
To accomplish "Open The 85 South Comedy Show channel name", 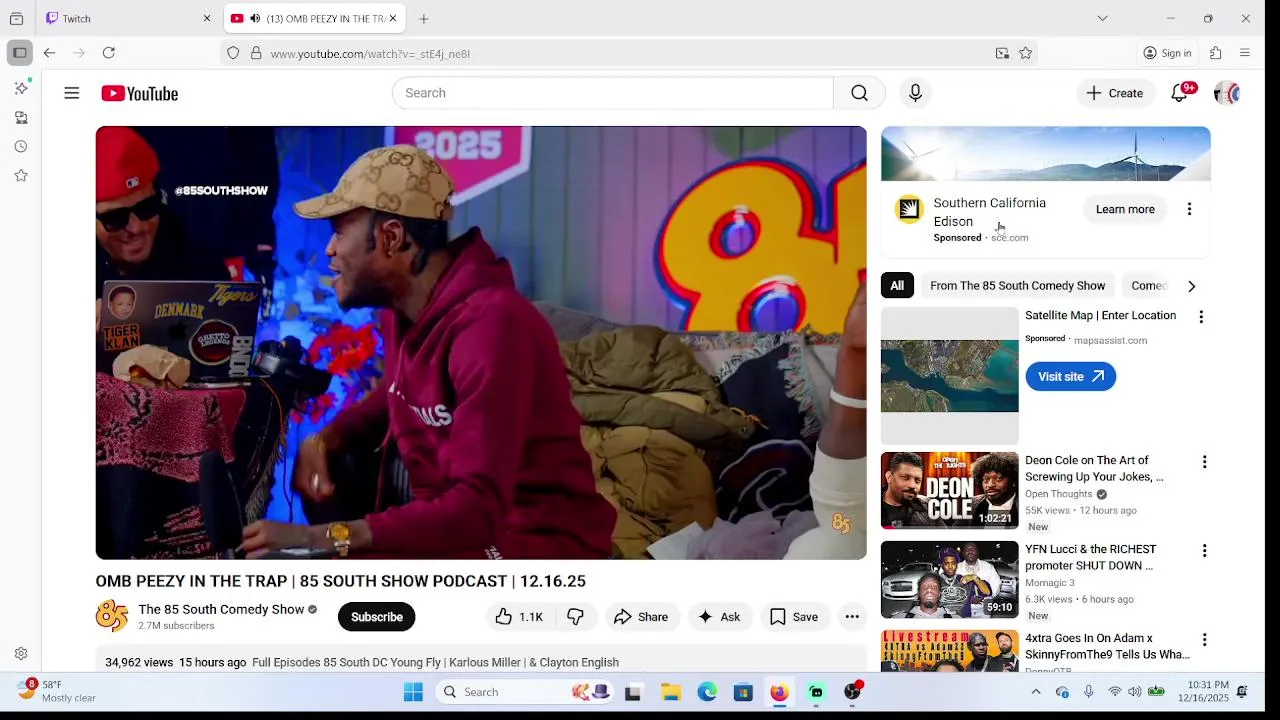I will point(221,609).
